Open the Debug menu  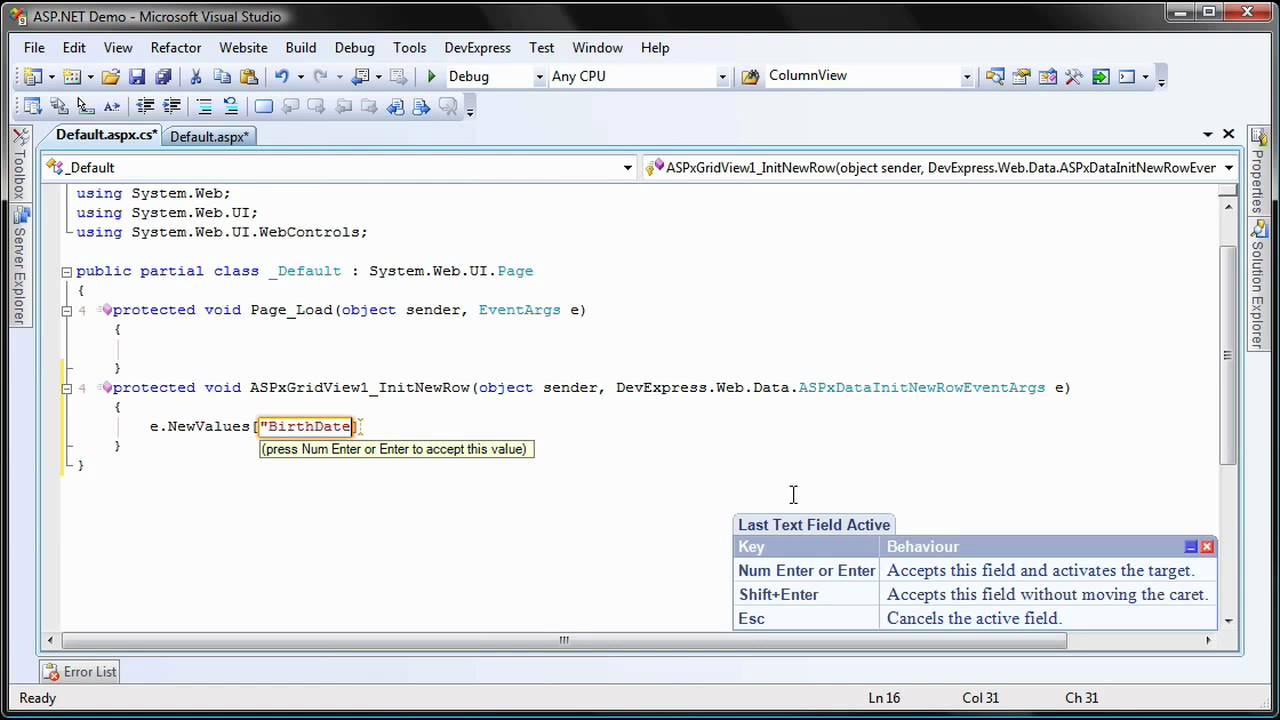coord(354,47)
